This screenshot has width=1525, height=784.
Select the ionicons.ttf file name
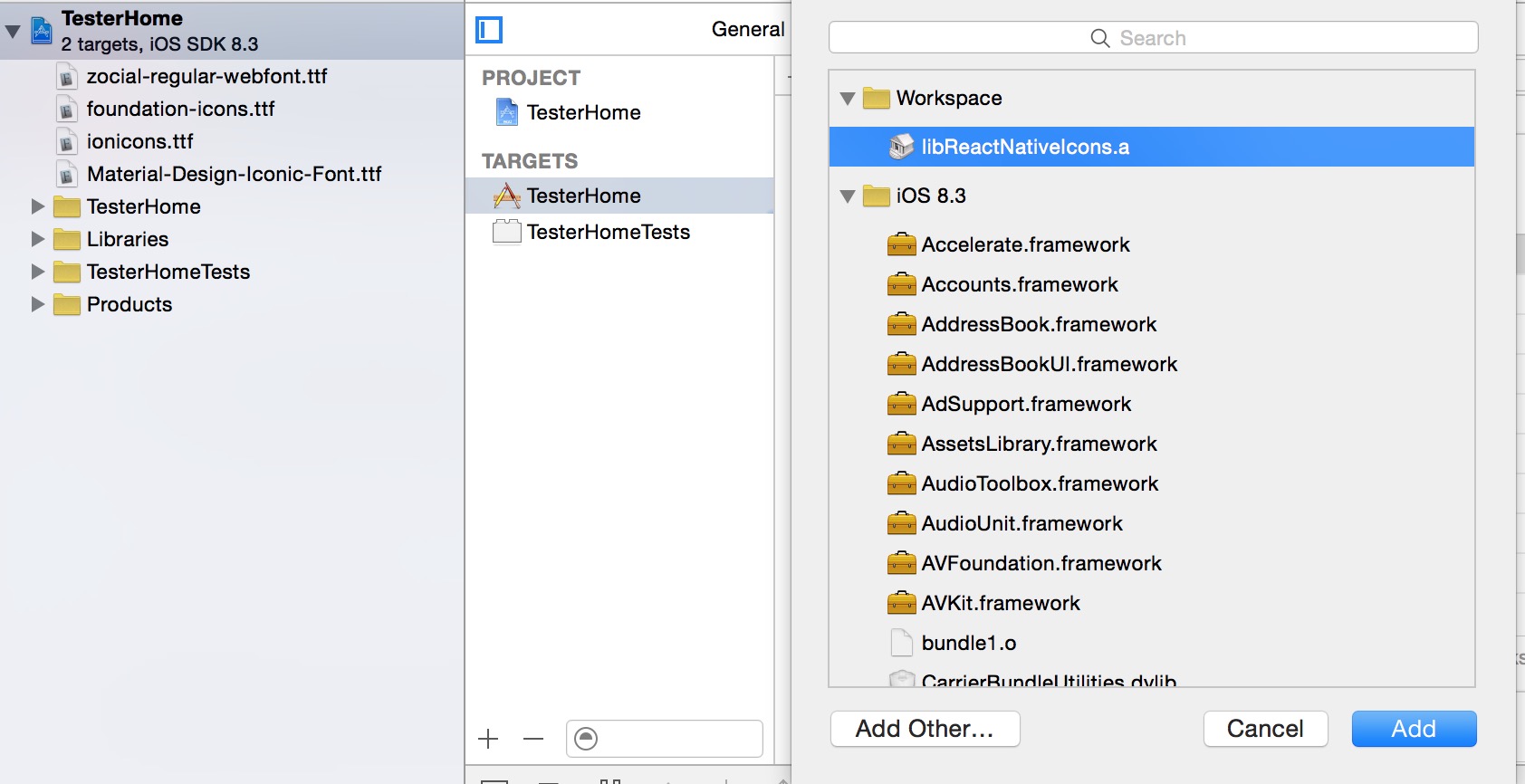coord(140,141)
